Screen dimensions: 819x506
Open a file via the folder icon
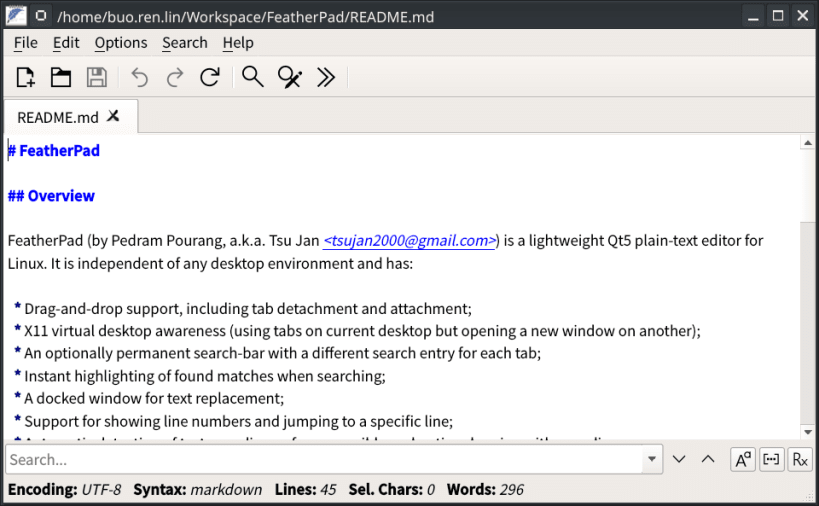61,77
